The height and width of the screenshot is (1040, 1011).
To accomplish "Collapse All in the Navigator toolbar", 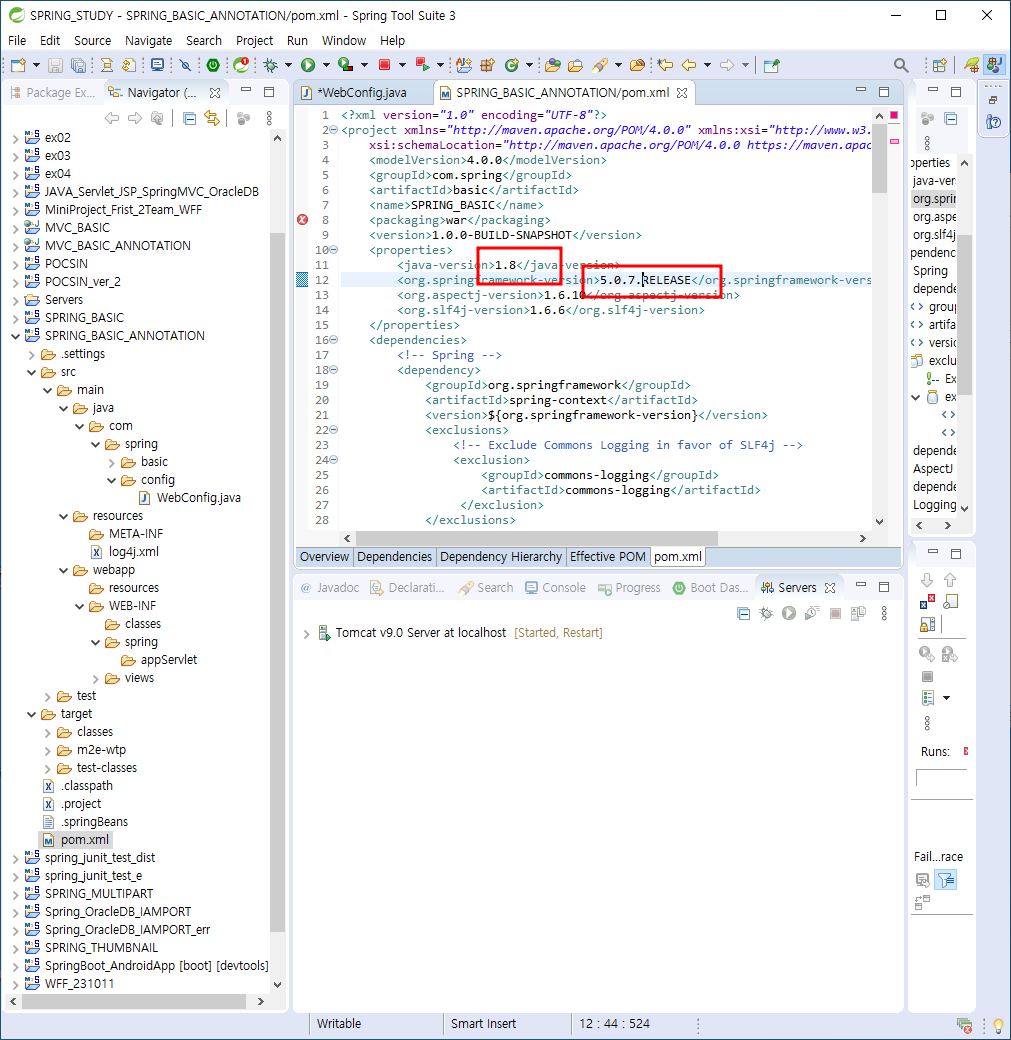I will coord(190,118).
